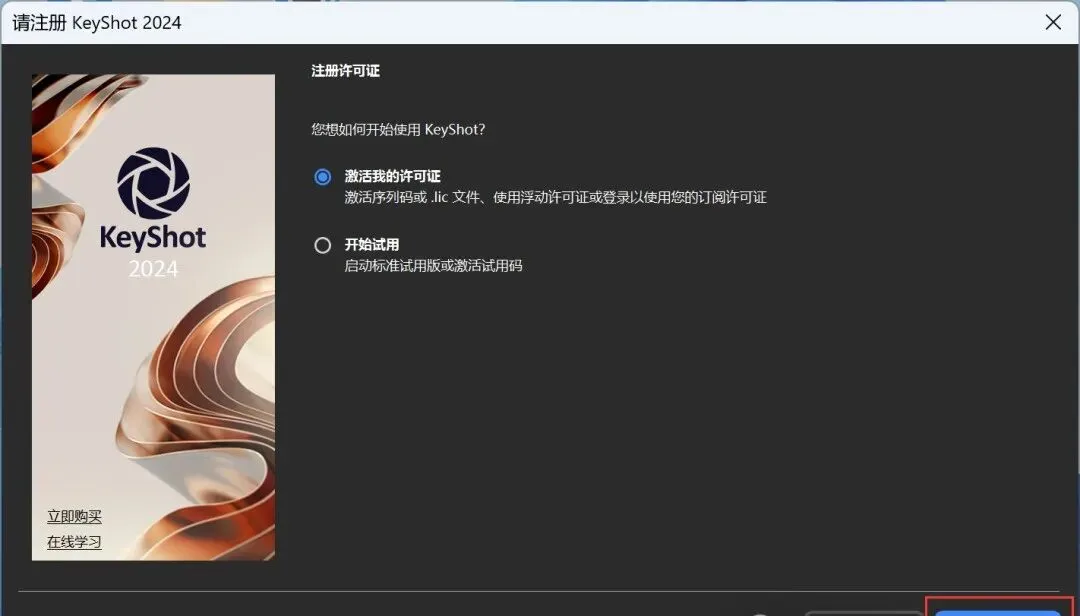The width and height of the screenshot is (1080, 616).
Task: Click the KeyShot aperture logo
Action: coord(153,183)
